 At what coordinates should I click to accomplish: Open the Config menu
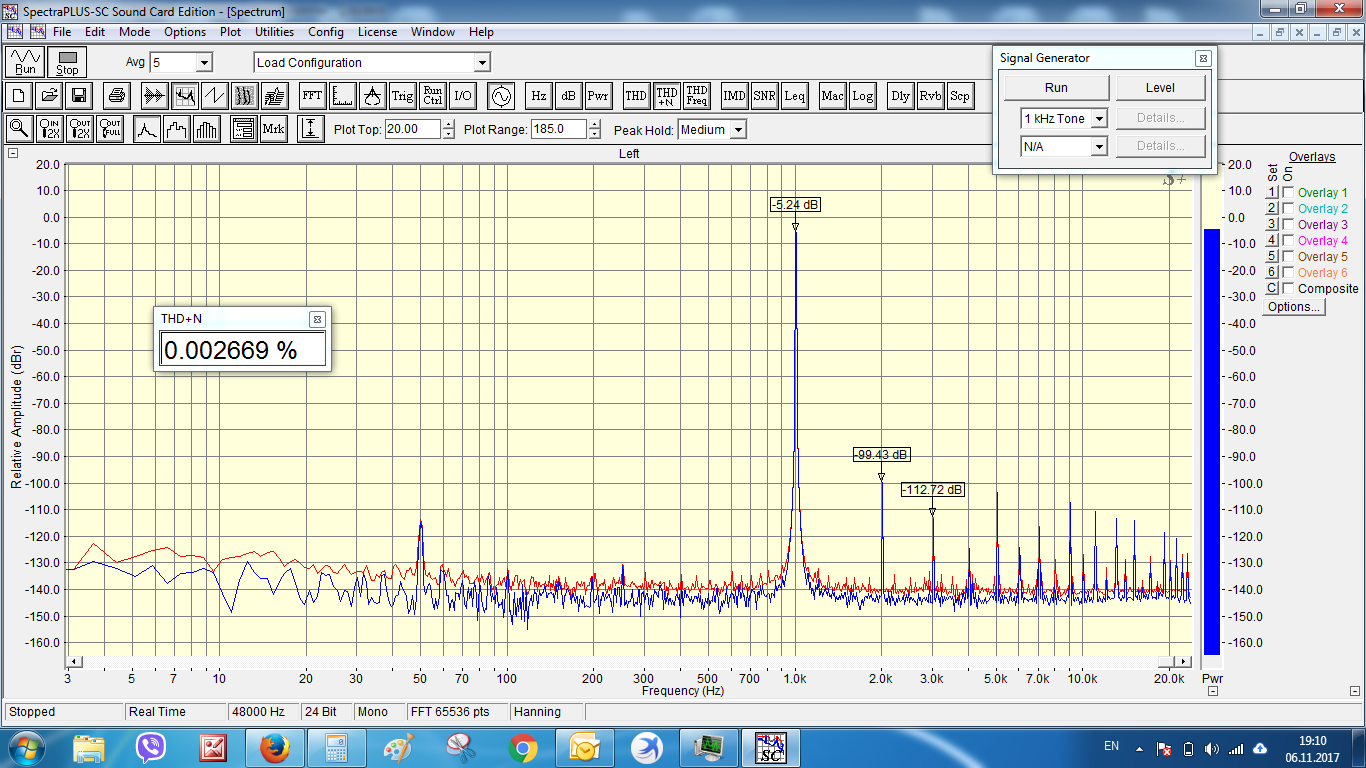pyautogui.click(x=325, y=32)
